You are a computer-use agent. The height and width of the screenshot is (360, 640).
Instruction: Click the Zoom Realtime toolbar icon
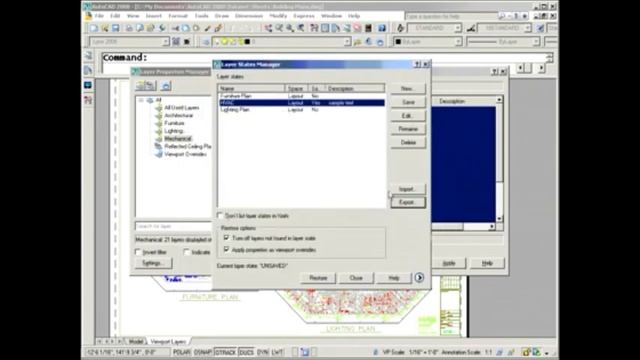[279, 28]
